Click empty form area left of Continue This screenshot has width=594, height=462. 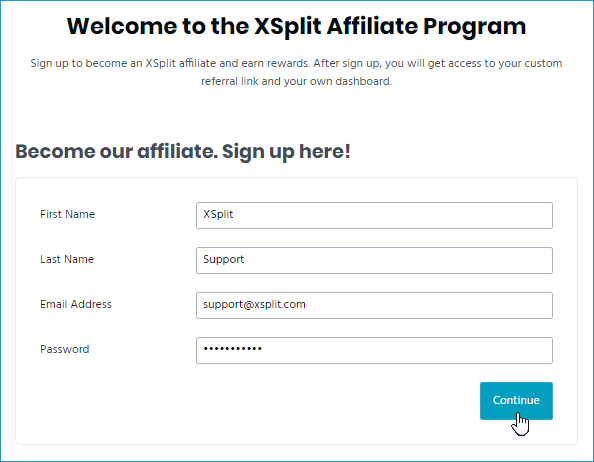pyautogui.click(x=246, y=401)
